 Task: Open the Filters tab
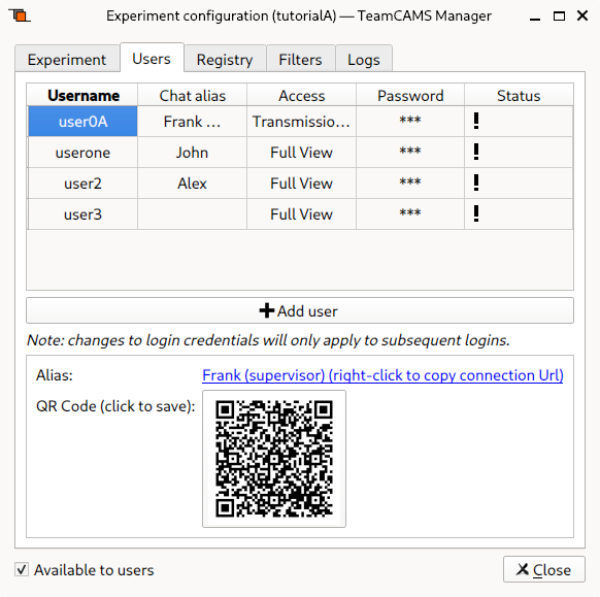pos(300,60)
